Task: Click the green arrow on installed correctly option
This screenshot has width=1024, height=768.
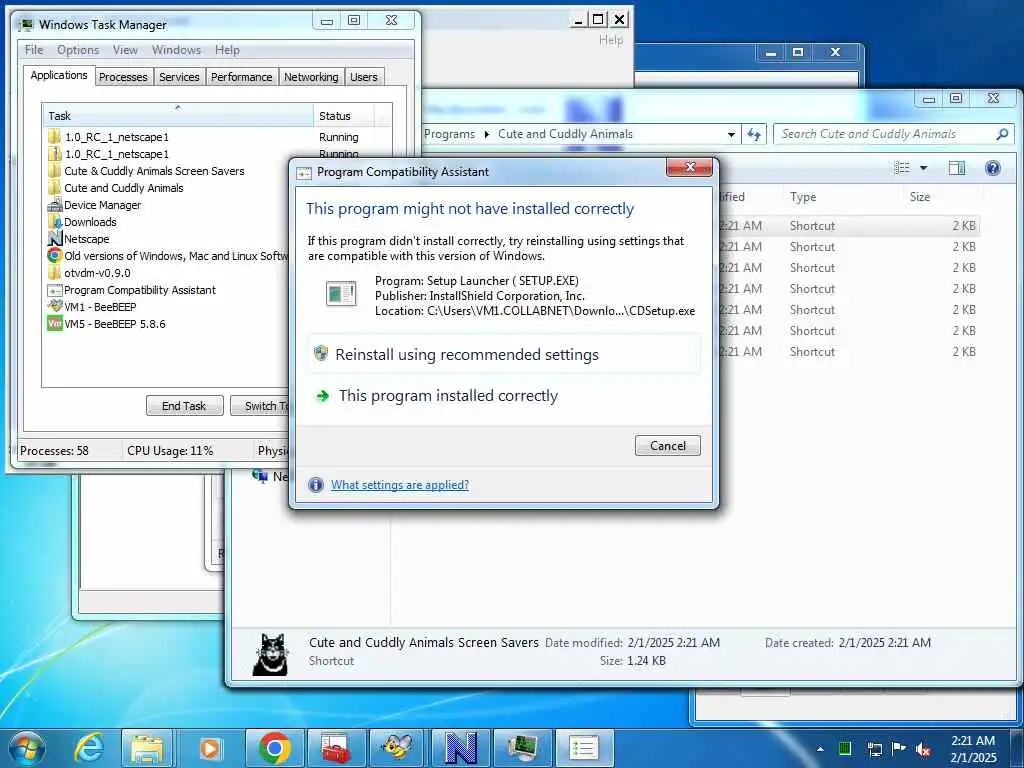Action: 322,396
